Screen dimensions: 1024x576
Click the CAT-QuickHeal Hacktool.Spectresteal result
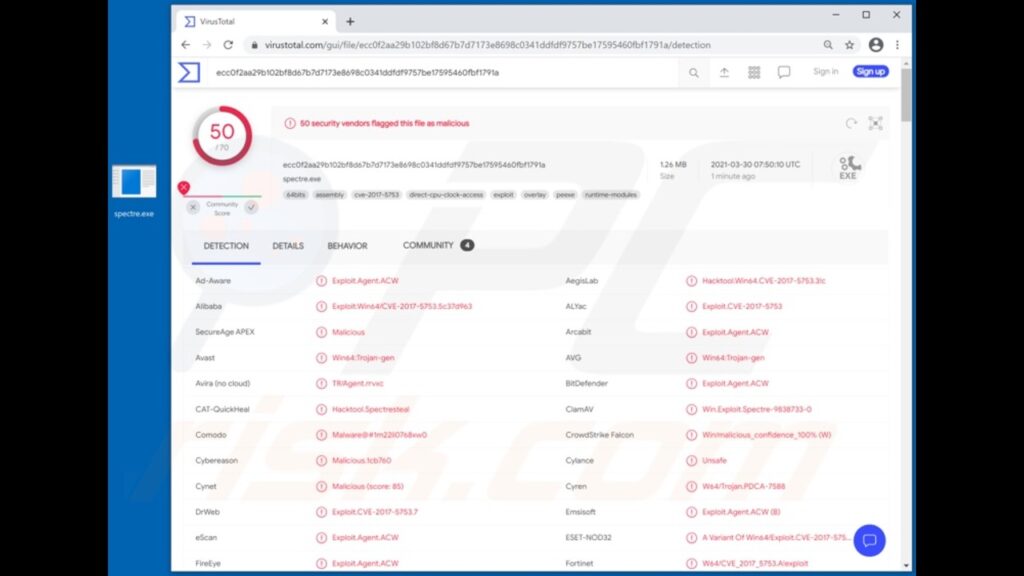click(370, 409)
